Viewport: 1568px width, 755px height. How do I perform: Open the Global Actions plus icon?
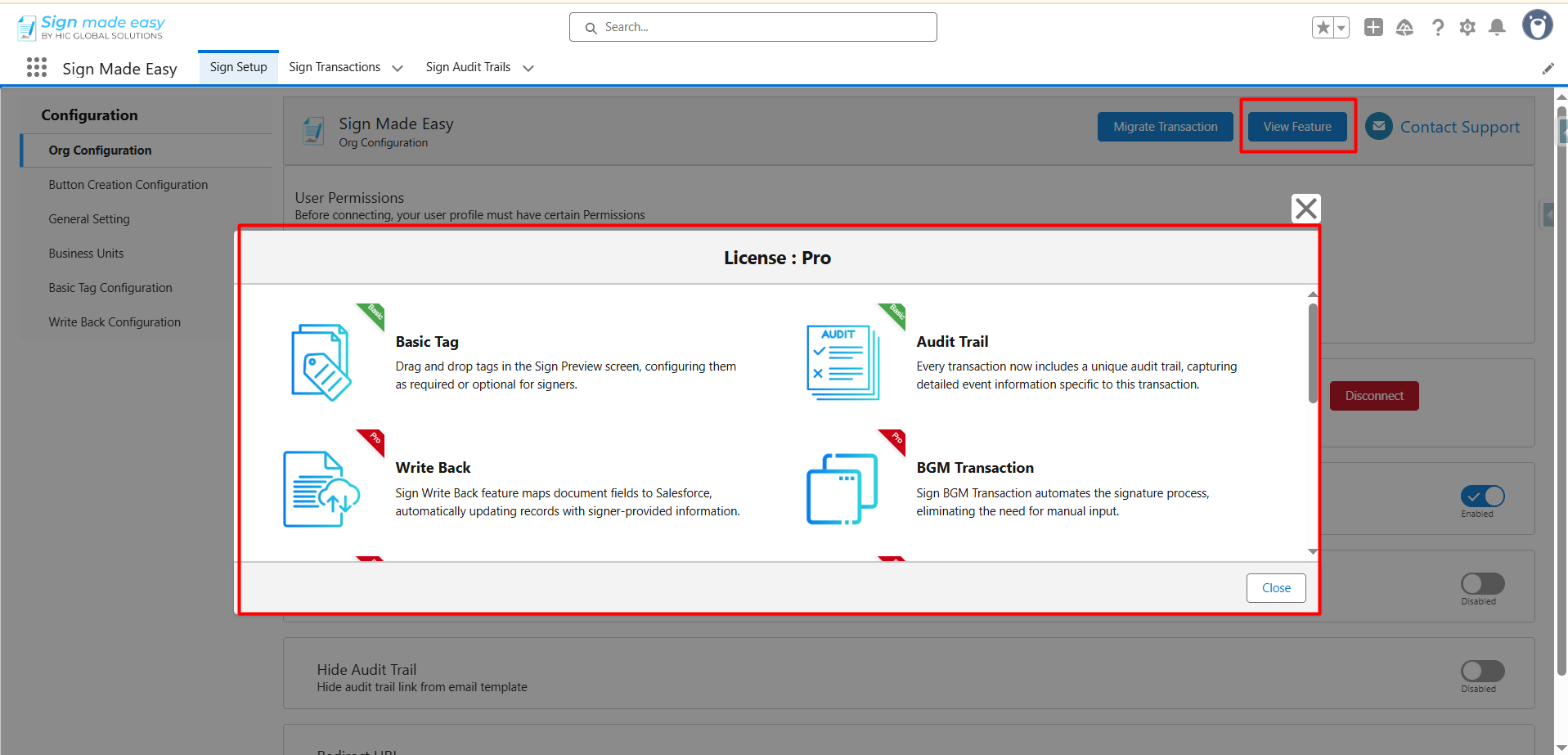(x=1373, y=27)
